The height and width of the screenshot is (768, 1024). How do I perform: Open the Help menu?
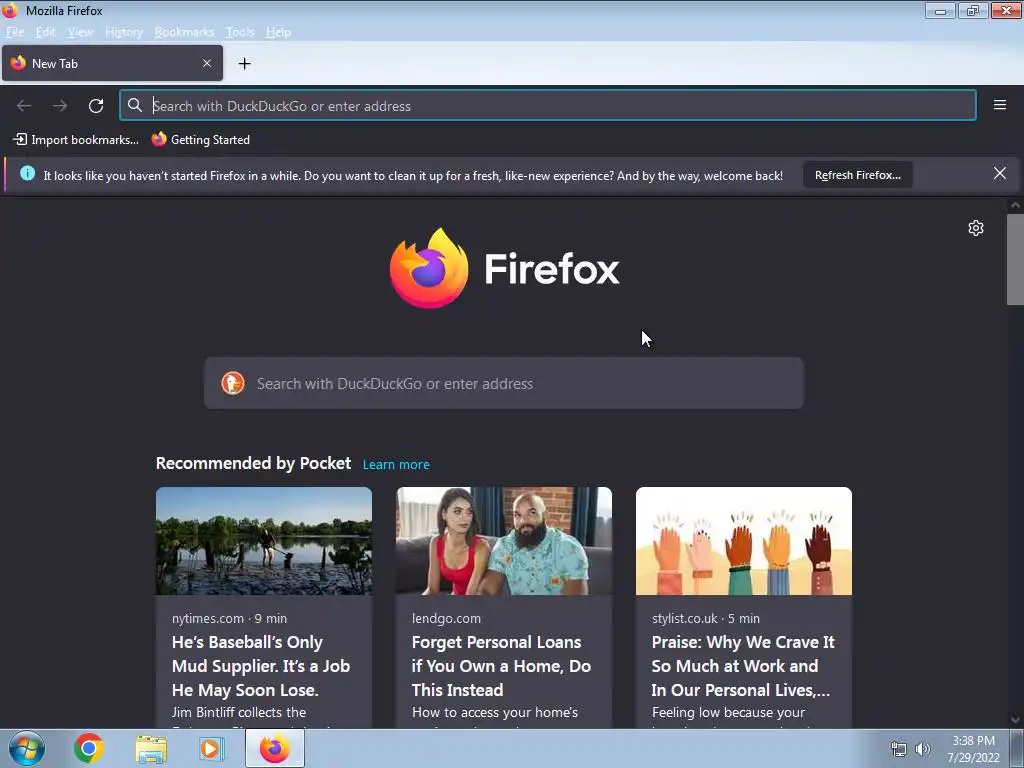click(278, 32)
